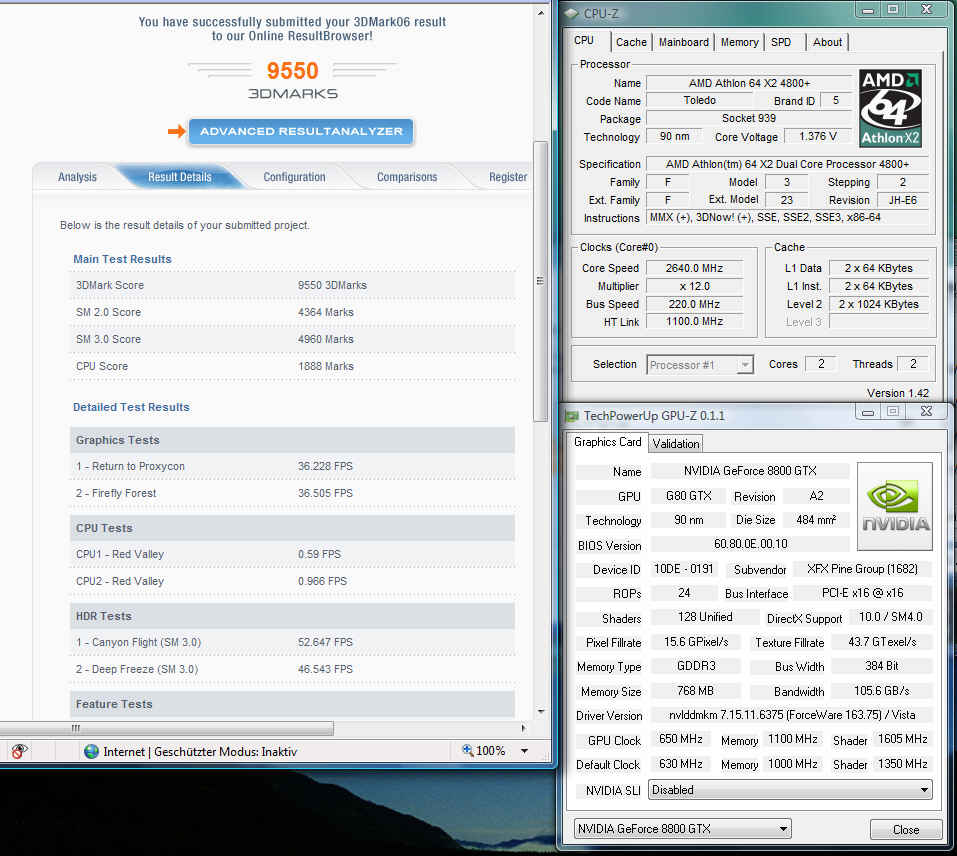Click the Core Voltage 1.376 V field
The width and height of the screenshot is (957, 856).
point(817,136)
